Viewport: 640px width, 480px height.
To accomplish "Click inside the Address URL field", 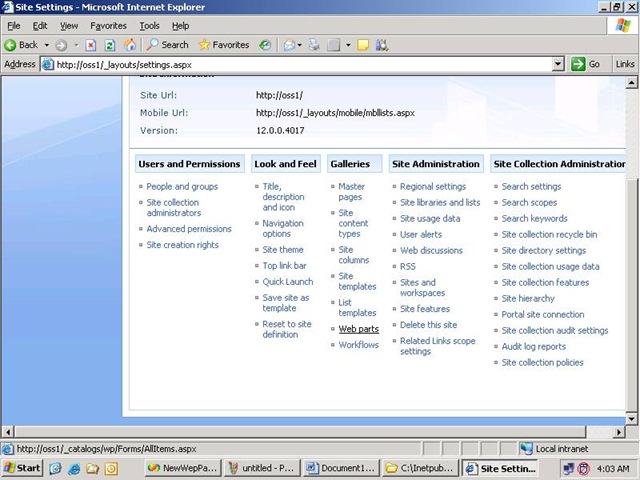I will 302,64.
